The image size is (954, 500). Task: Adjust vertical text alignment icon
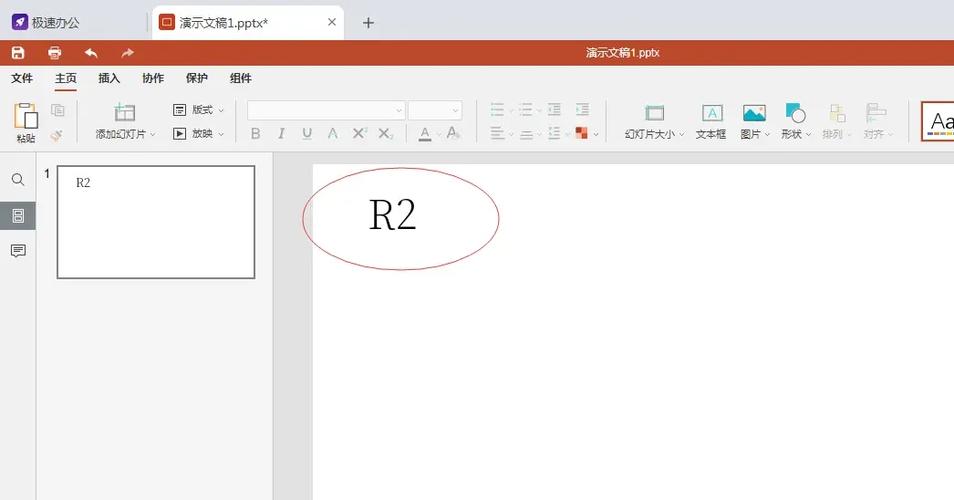(526, 133)
